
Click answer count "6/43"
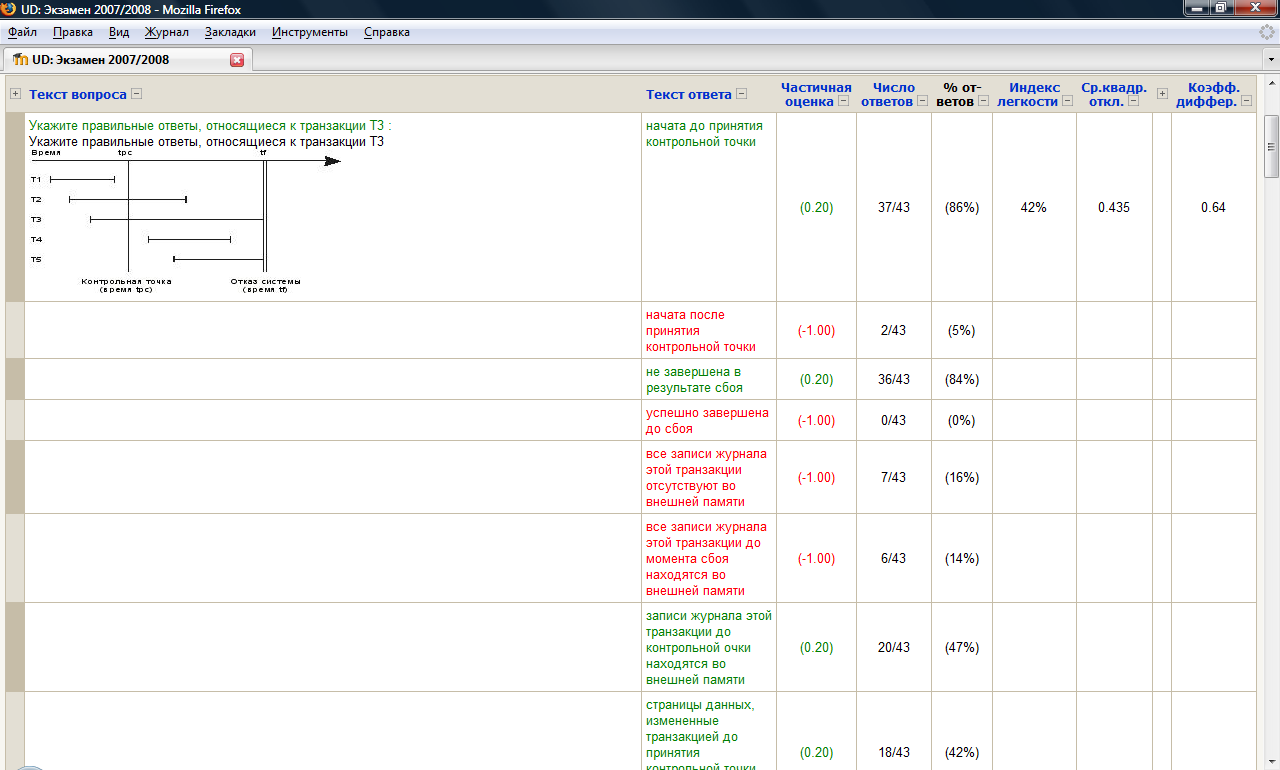click(894, 559)
